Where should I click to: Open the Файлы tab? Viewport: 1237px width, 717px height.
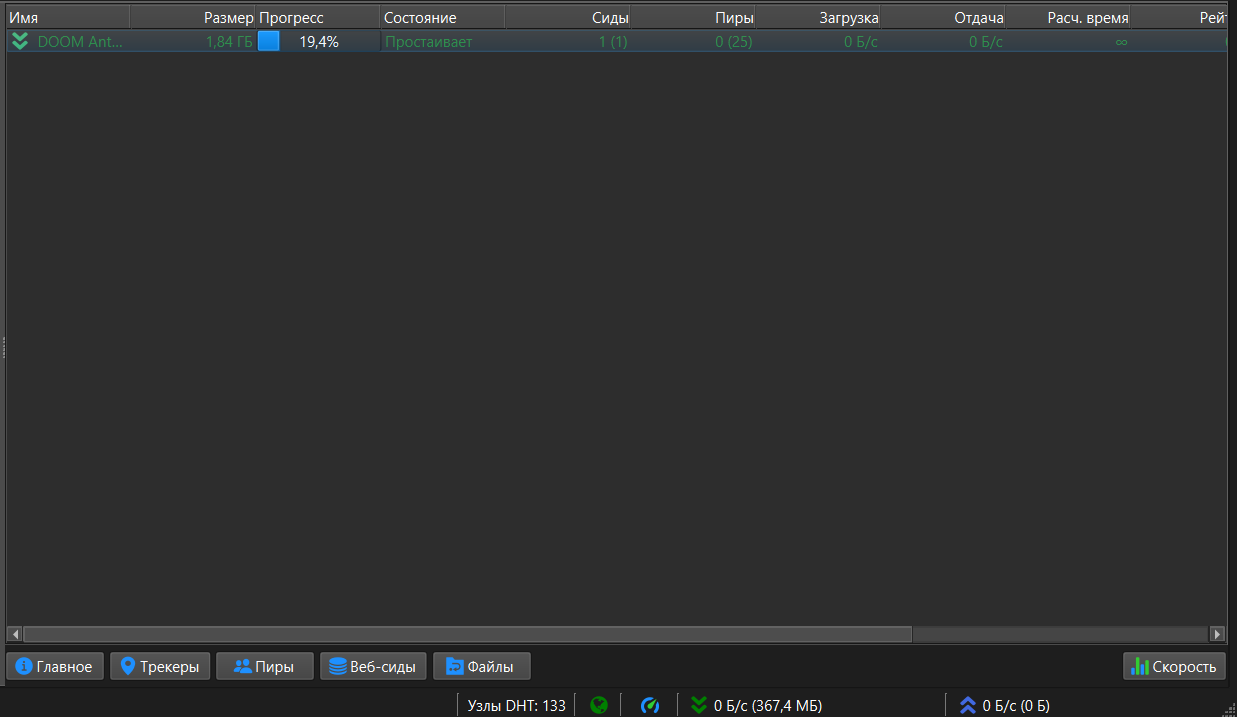(481, 666)
